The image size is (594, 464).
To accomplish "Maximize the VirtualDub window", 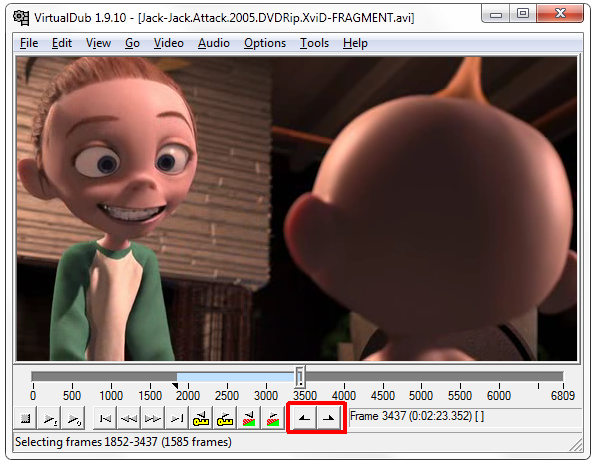I will pos(523,14).
